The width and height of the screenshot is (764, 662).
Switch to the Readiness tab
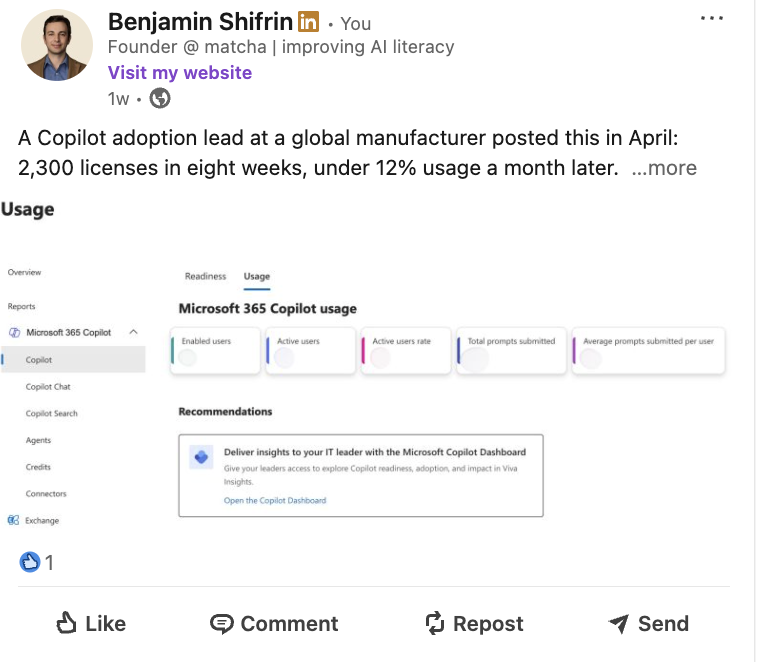206,276
